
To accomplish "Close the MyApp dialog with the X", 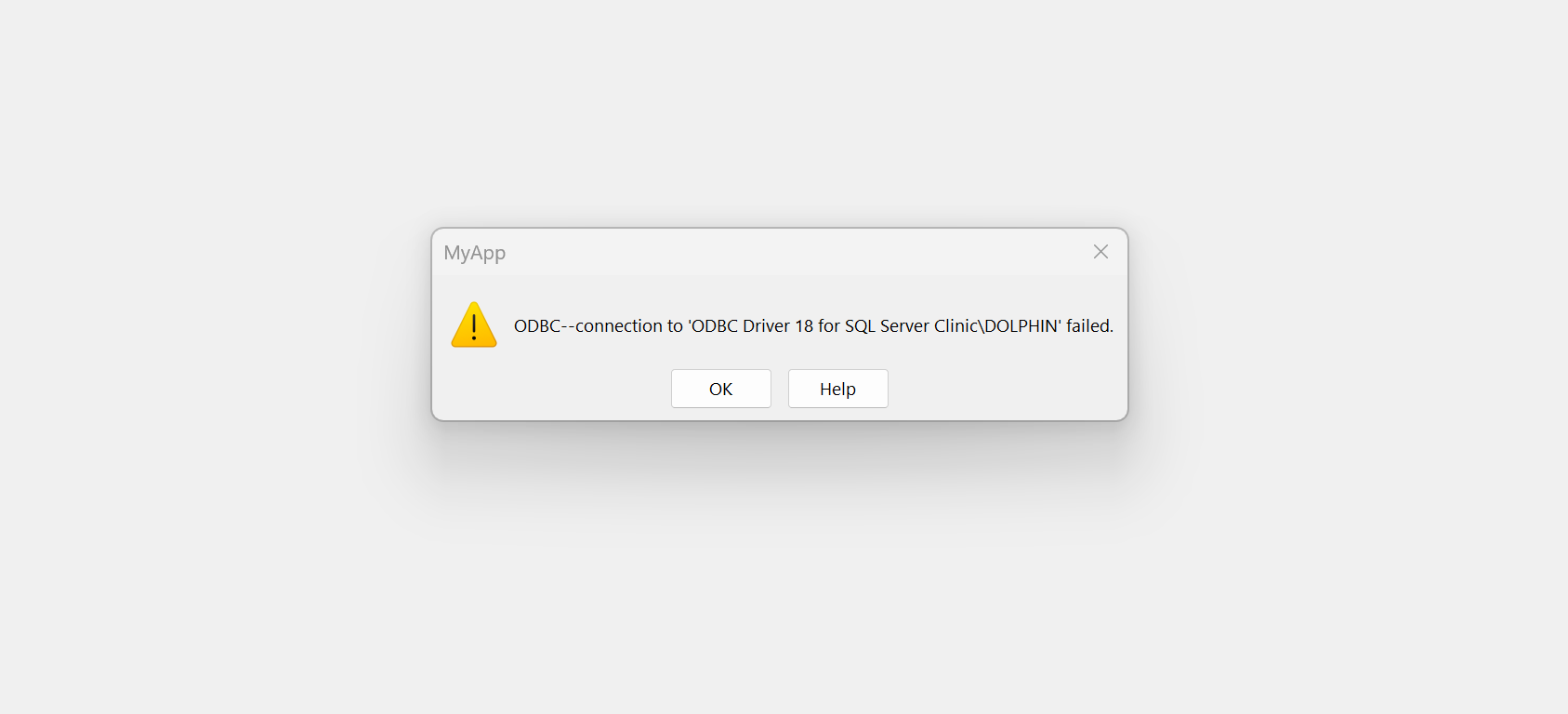I will pos(1100,252).
